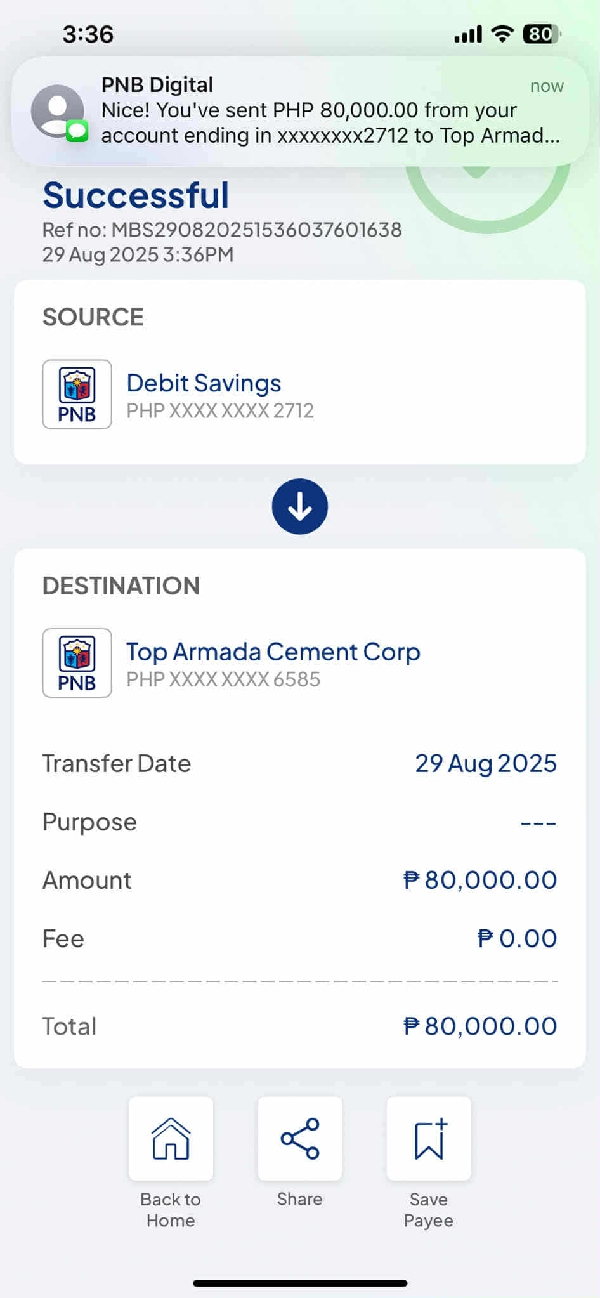The width and height of the screenshot is (600, 1298).
Task: Tap the Back to Home house icon
Action: pyautogui.click(x=170, y=1139)
